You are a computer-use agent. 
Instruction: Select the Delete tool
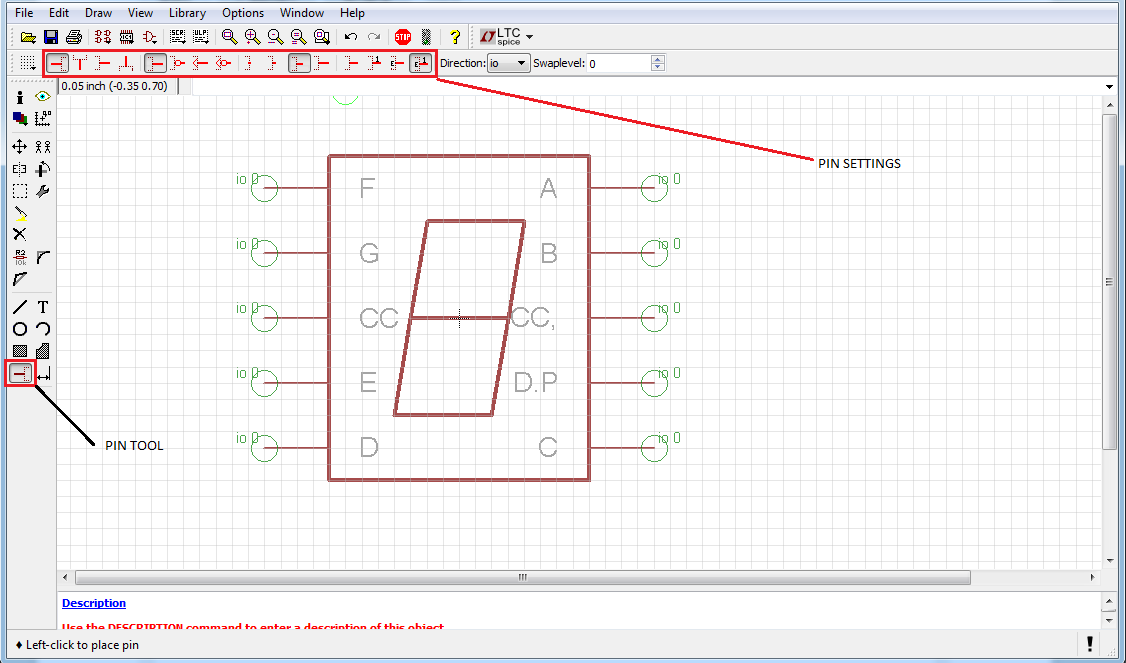point(19,233)
